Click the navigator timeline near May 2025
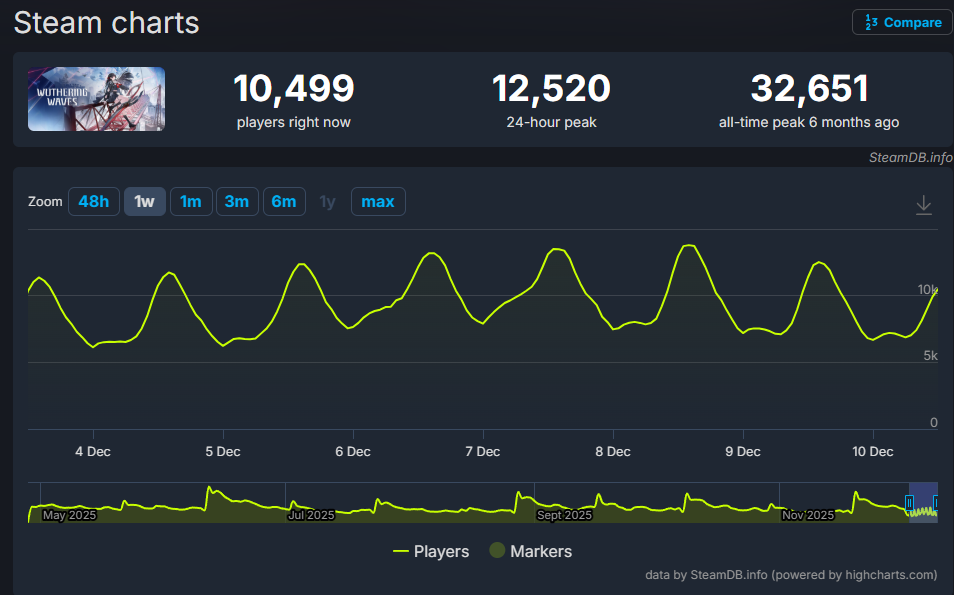 click(x=69, y=515)
